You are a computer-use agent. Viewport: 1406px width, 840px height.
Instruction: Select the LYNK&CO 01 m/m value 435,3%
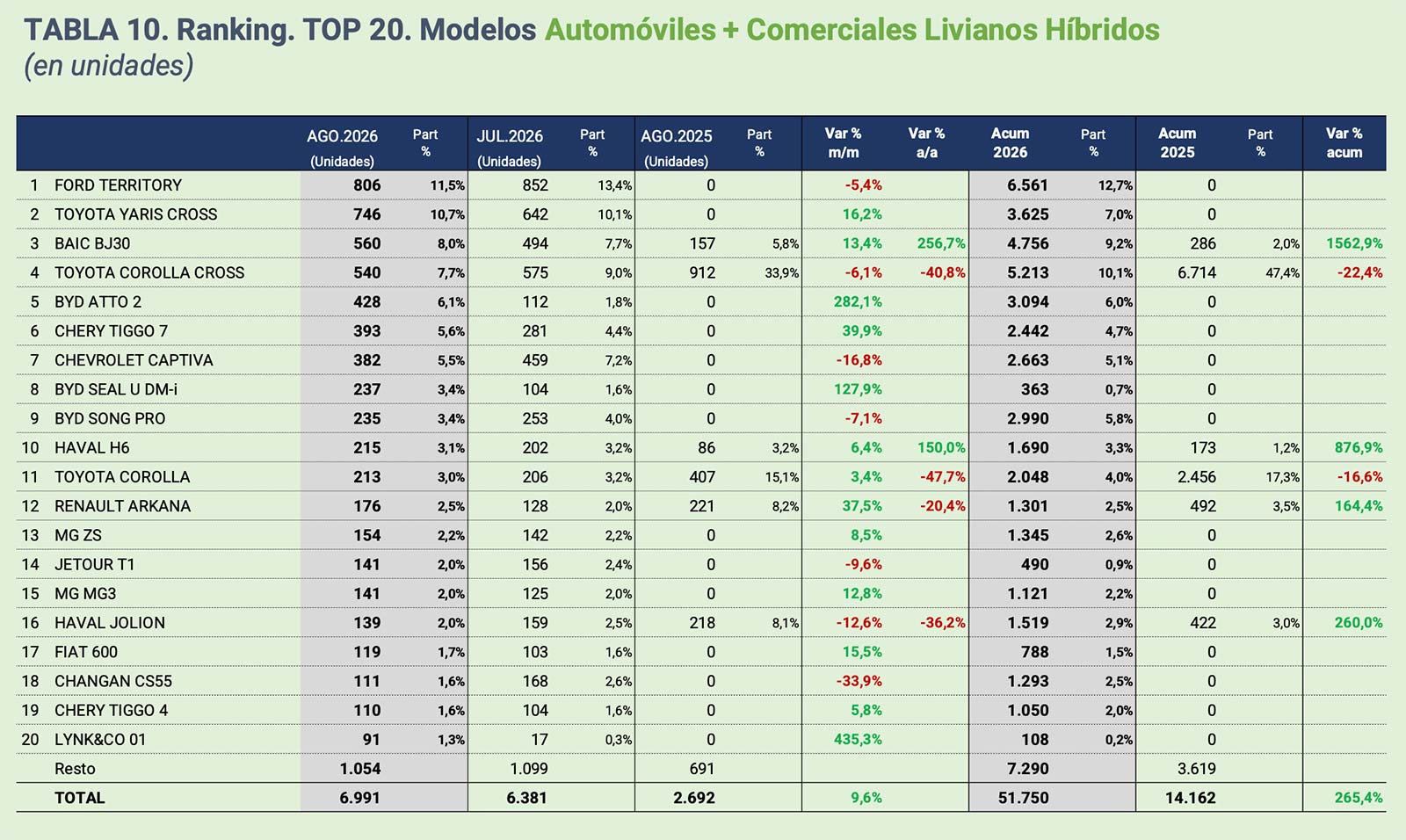pyautogui.click(x=858, y=740)
